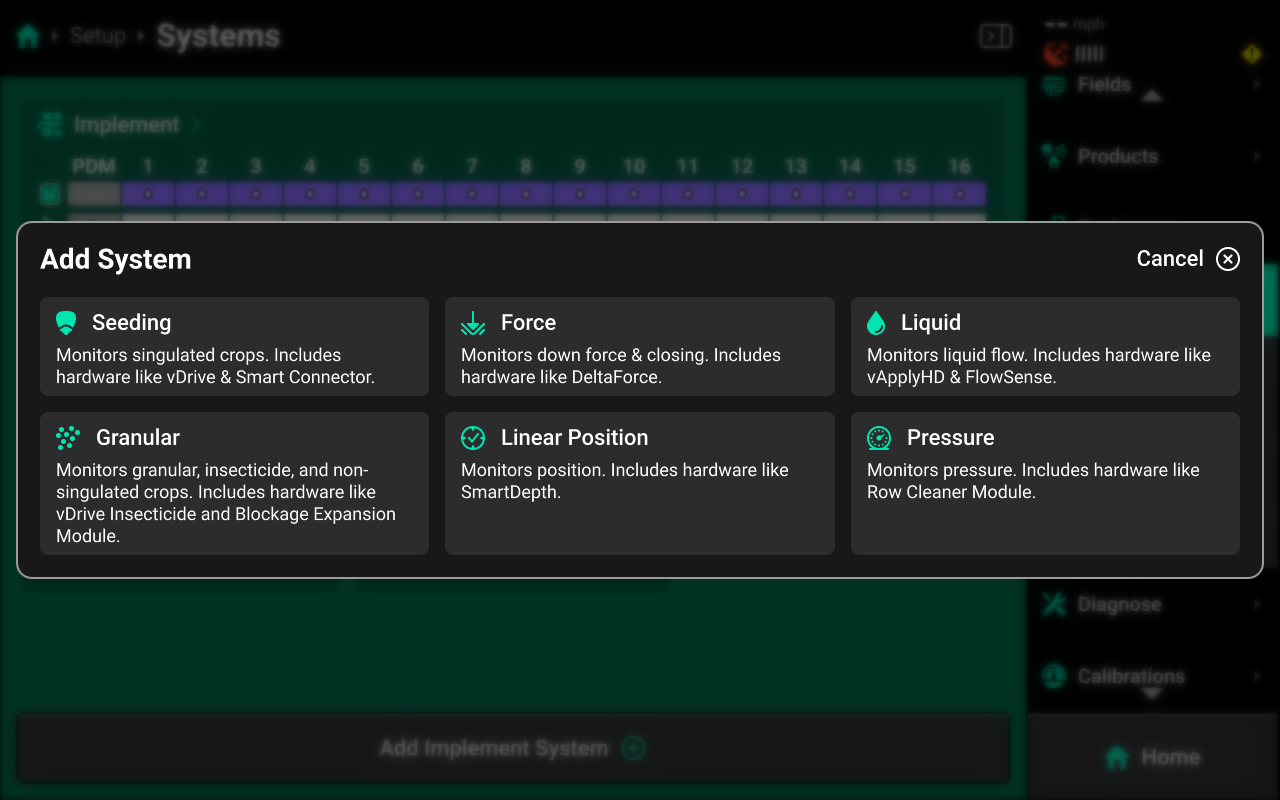Screen dimensions: 1280x800
Task: Click the Add Implement System button
Action: pyautogui.click(x=512, y=747)
